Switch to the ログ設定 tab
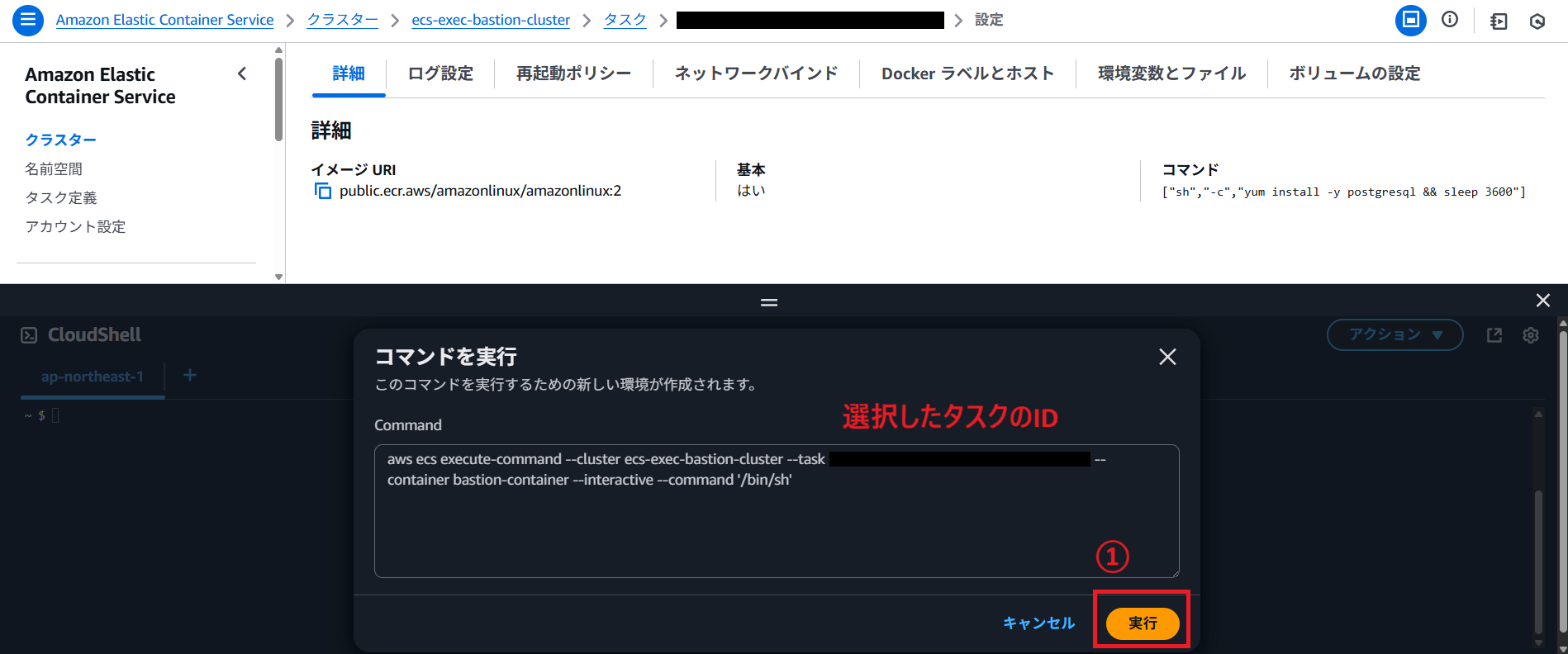 pyautogui.click(x=440, y=73)
